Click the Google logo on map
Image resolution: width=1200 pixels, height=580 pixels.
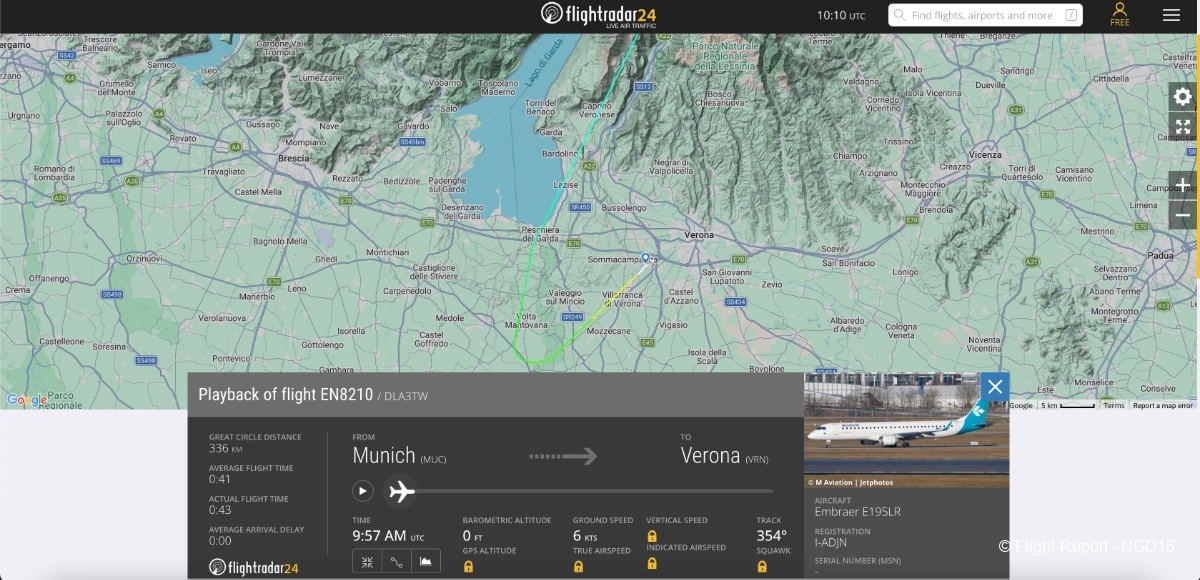coord(27,400)
